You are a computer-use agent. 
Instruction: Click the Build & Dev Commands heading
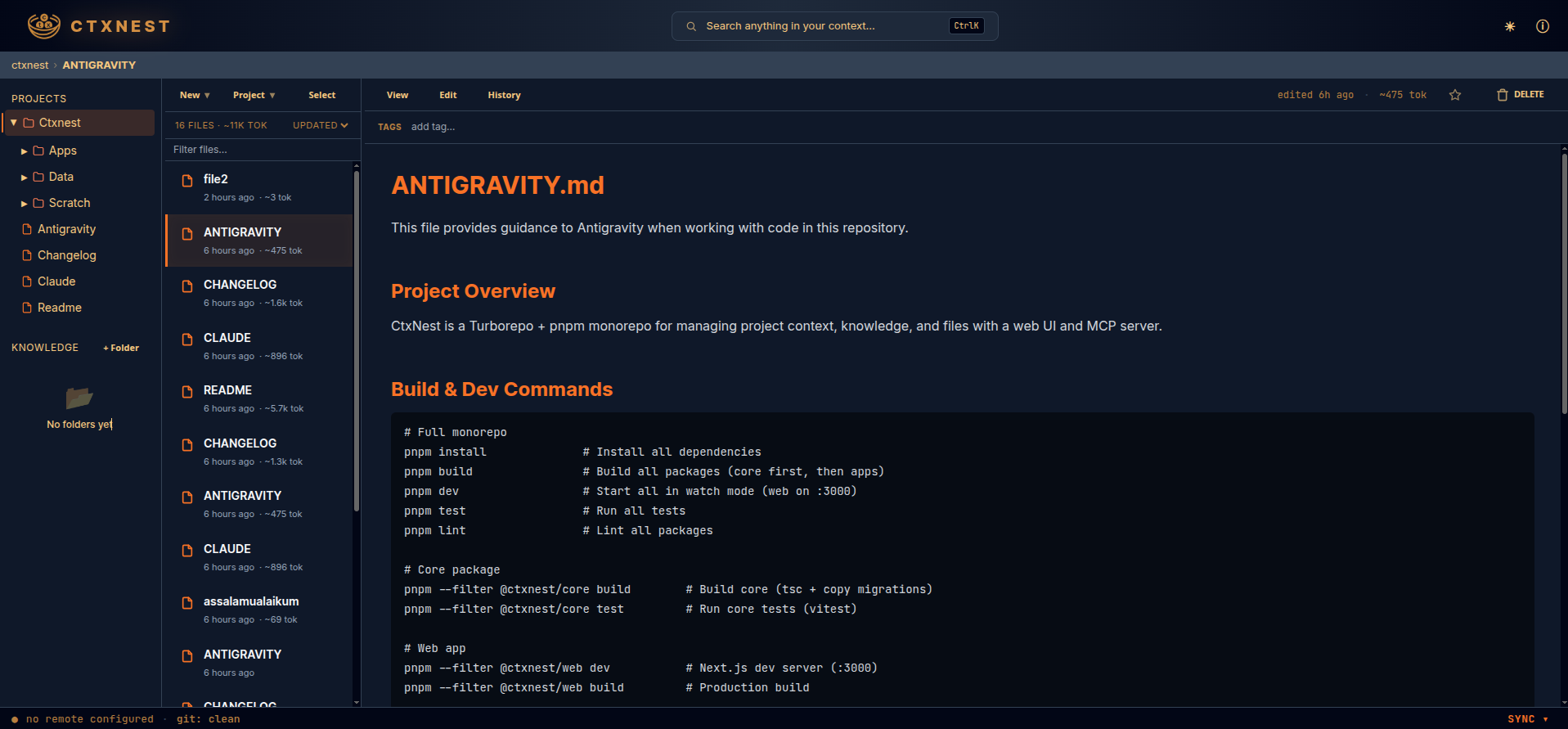pos(501,389)
